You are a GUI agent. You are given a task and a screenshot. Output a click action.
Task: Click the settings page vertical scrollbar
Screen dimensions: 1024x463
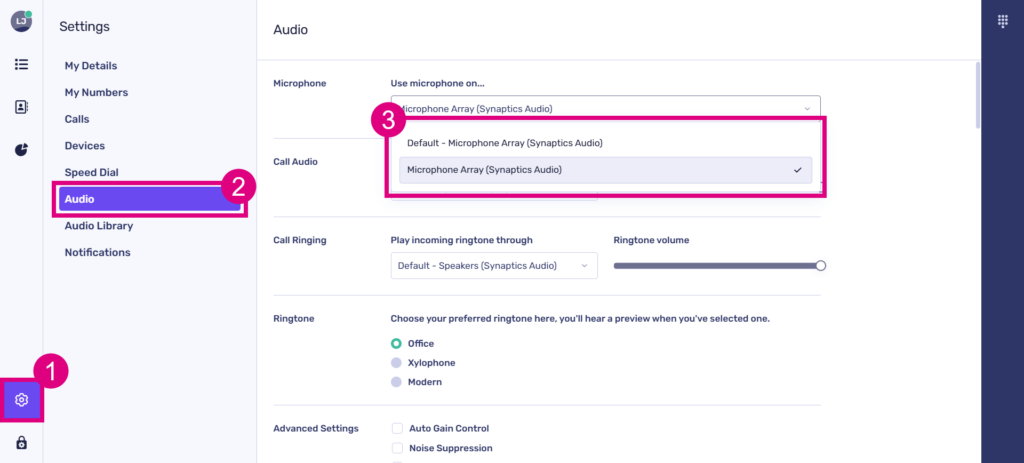click(x=978, y=95)
